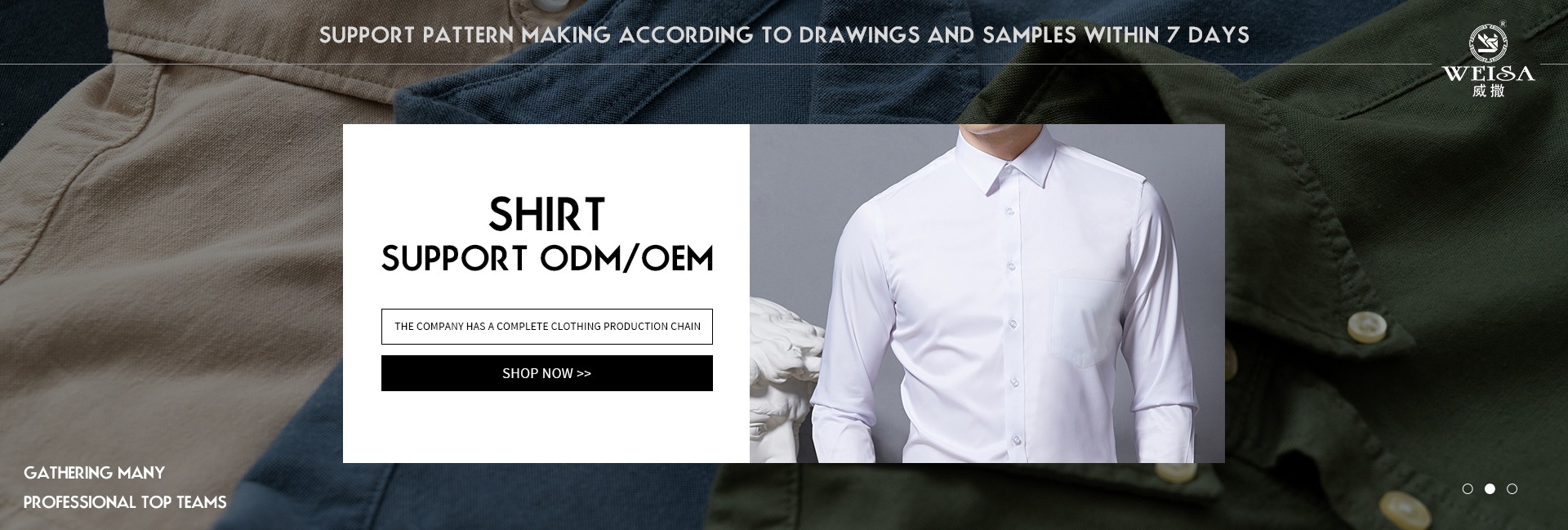Screen dimensions: 1568x530
Task: Click the SHIRT heading
Action: pyautogui.click(x=547, y=214)
